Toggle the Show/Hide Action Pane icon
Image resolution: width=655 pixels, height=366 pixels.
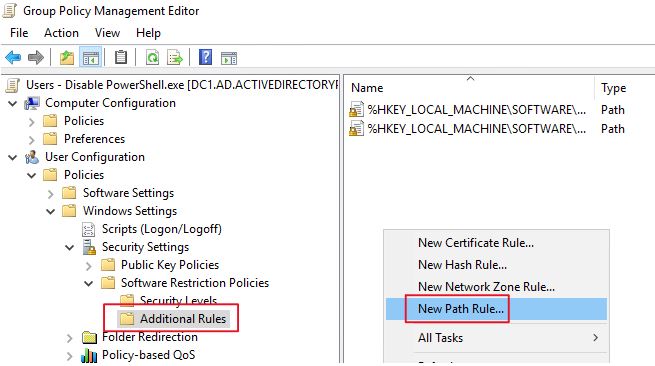(x=228, y=58)
